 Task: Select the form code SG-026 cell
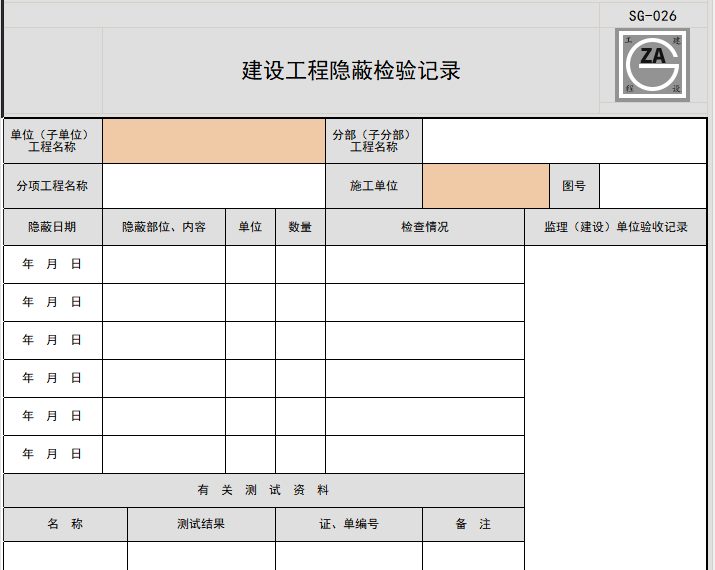pos(653,16)
